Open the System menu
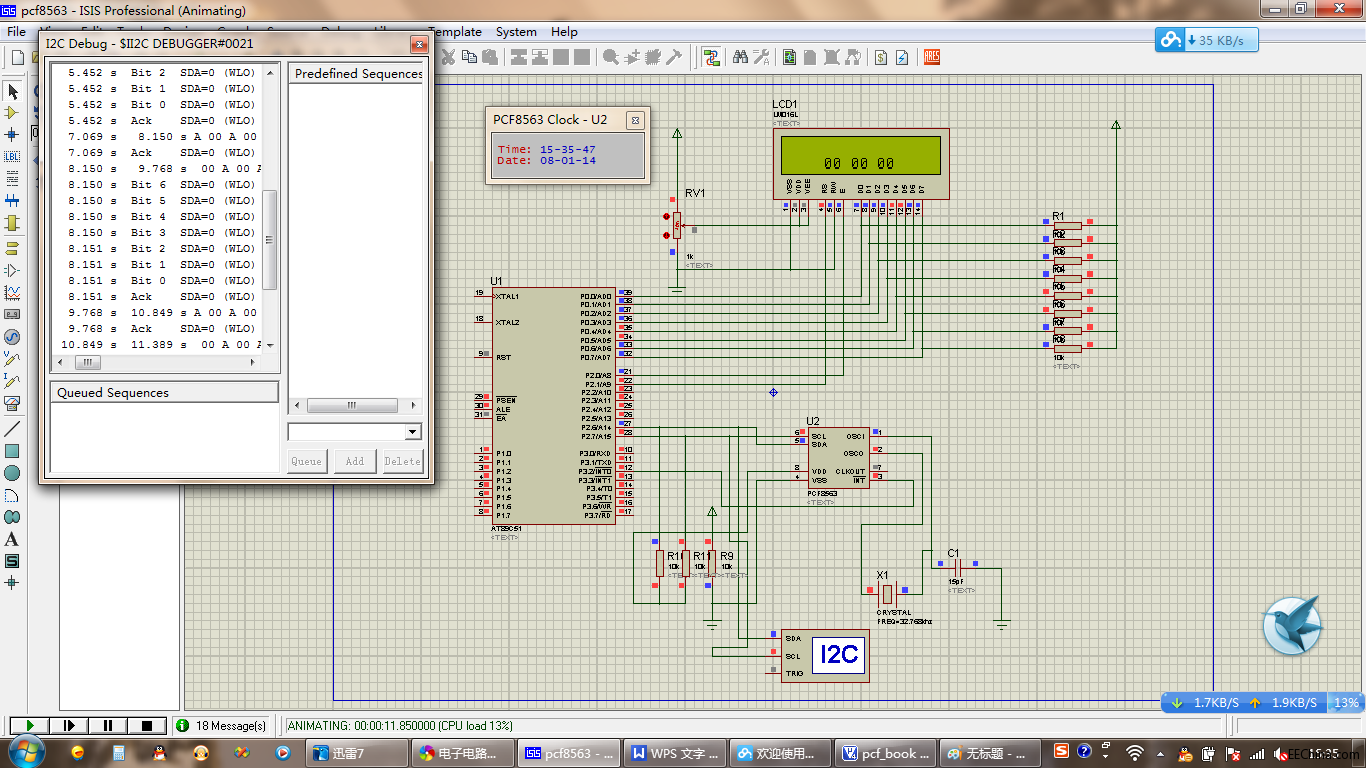The height and width of the screenshot is (768, 1366). [516, 32]
